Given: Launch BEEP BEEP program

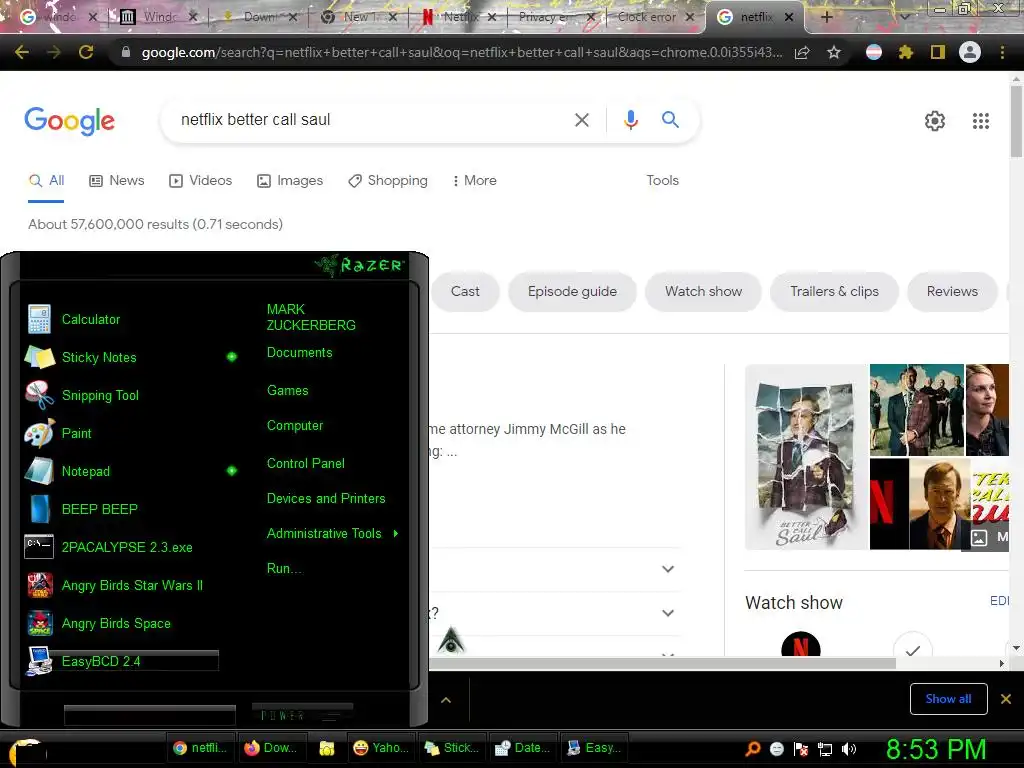Looking at the screenshot, I should pyautogui.click(x=99, y=509).
